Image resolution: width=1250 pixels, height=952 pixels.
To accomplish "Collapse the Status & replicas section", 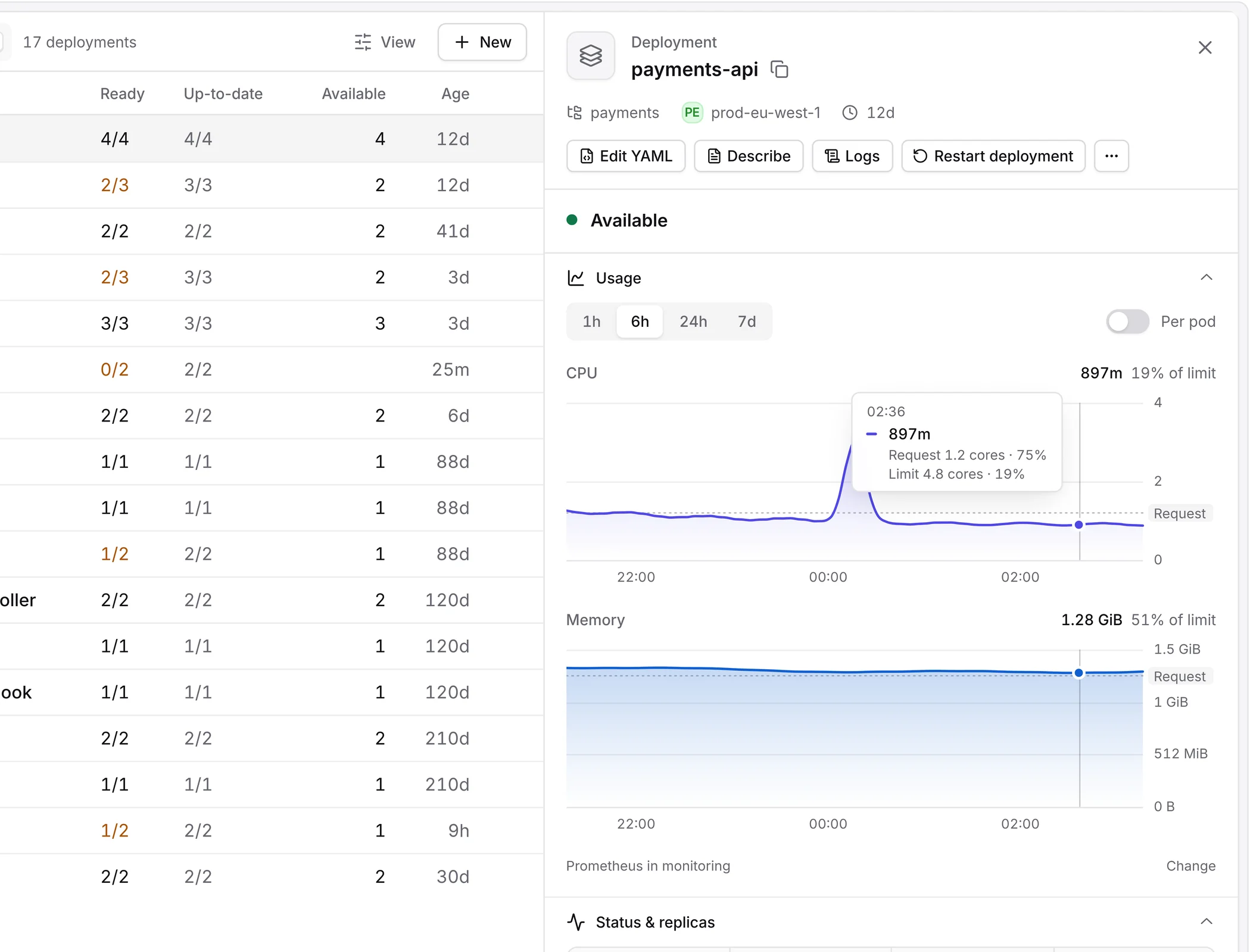I will click(1206, 922).
